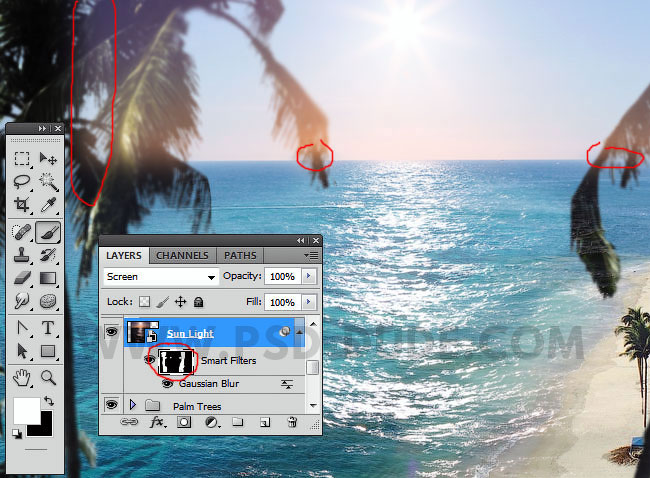
Task: Open the Opacity slider arrow
Action: 308,276
